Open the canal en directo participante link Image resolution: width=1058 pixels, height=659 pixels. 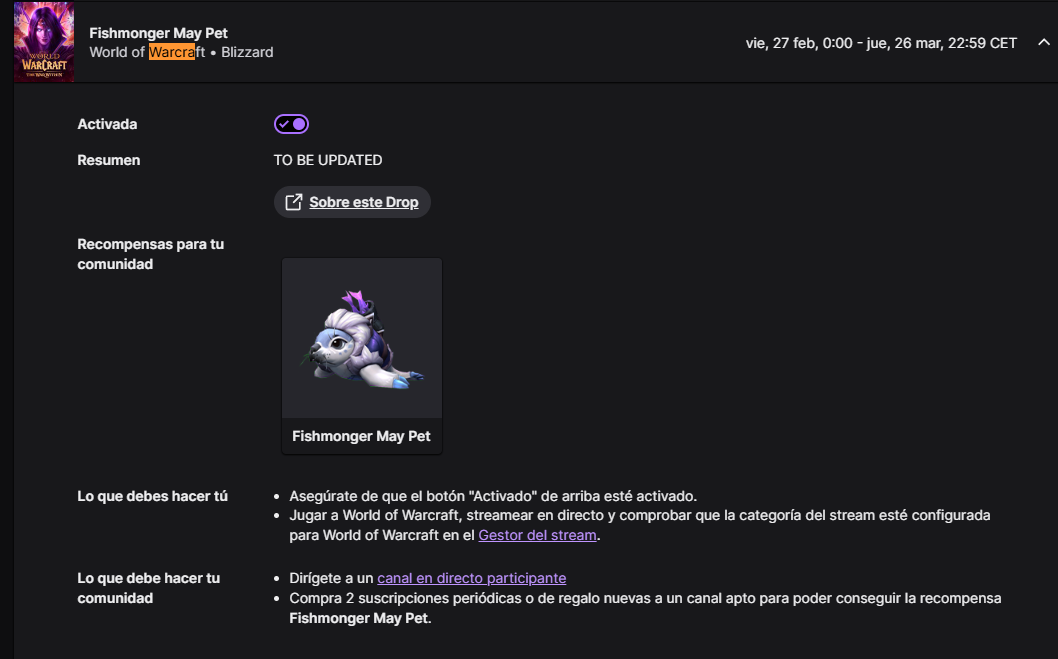click(471, 578)
